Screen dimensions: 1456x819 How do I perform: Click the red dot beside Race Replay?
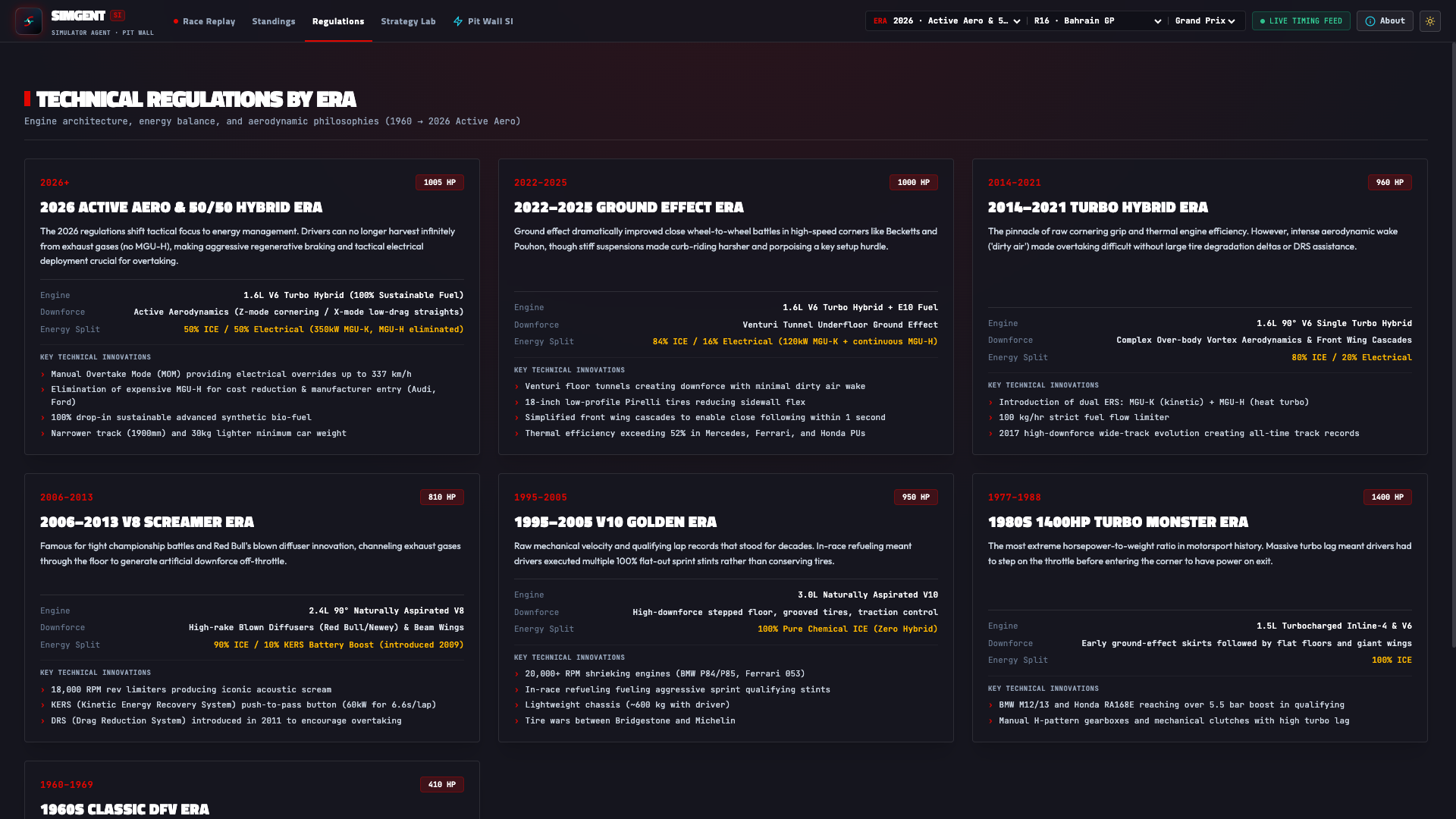(x=176, y=21)
